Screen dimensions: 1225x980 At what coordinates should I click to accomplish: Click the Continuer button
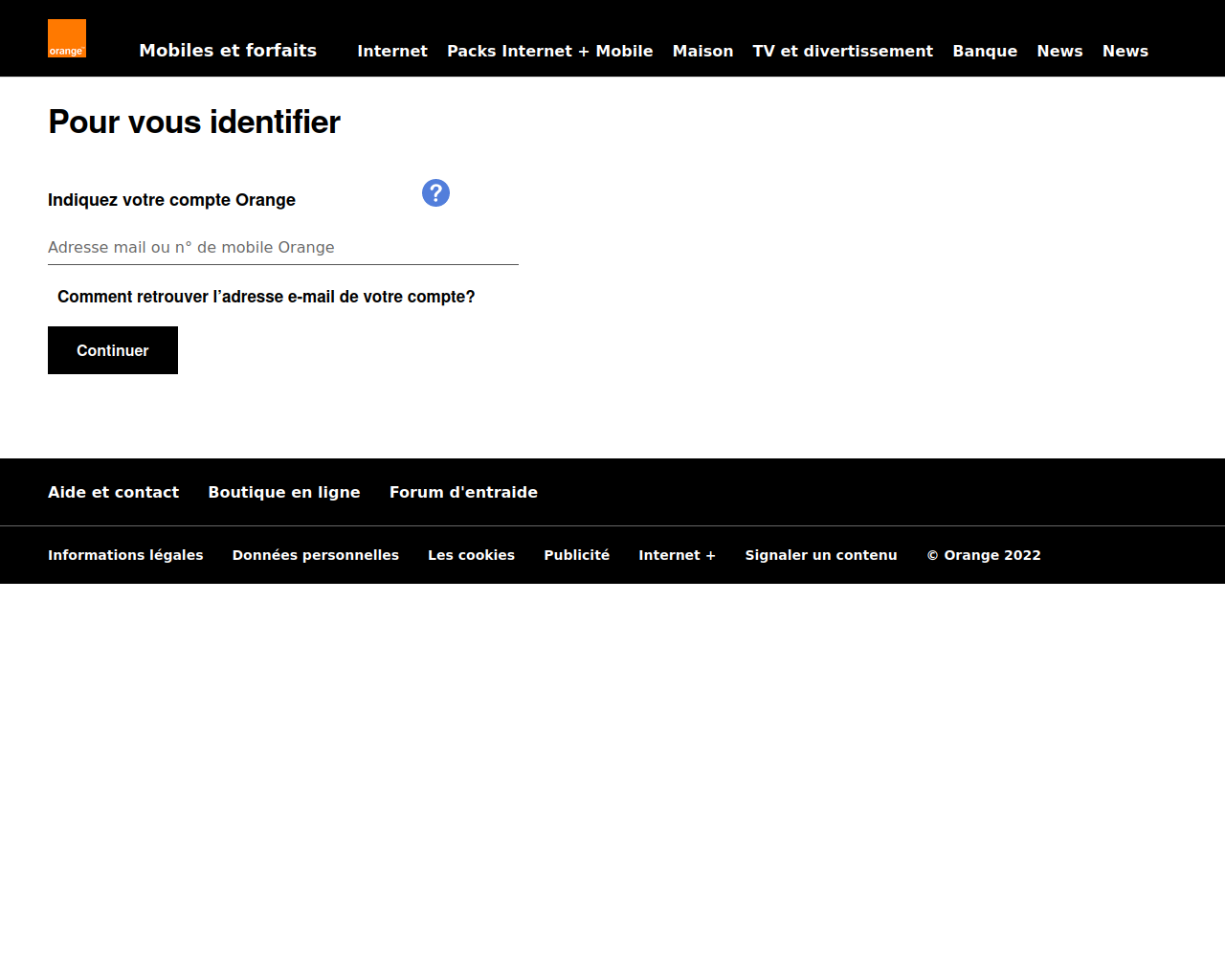click(113, 350)
